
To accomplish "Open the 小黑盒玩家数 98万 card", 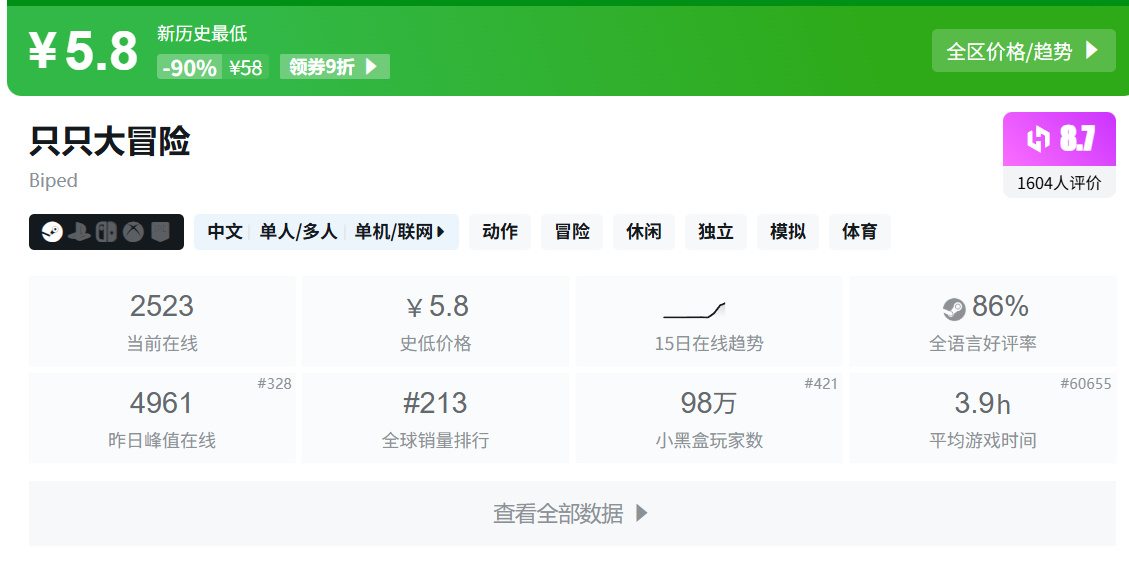I will point(709,418).
